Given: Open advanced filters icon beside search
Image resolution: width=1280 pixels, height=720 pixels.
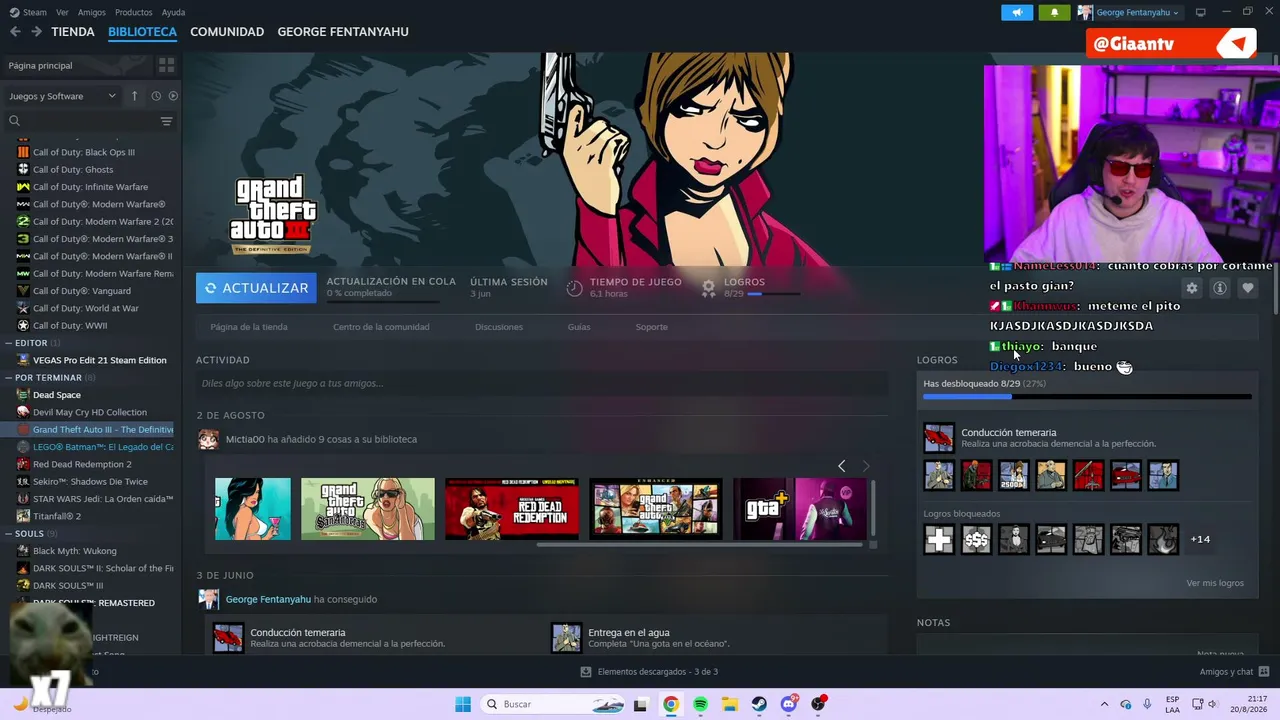Looking at the screenshot, I should 166,121.
